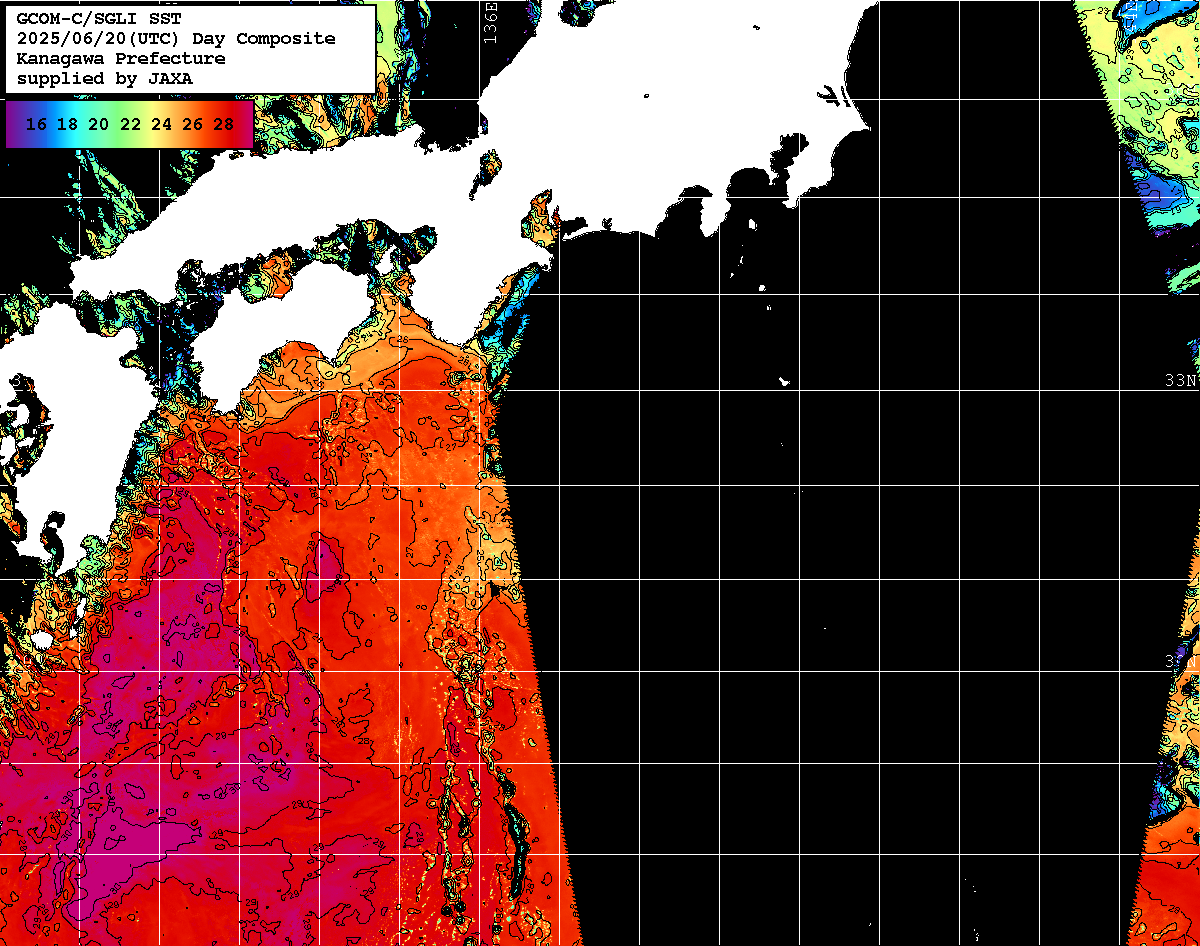Pick the 26 degree value on color scale
Image resolution: width=1200 pixels, height=946 pixels.
point(192,124)
